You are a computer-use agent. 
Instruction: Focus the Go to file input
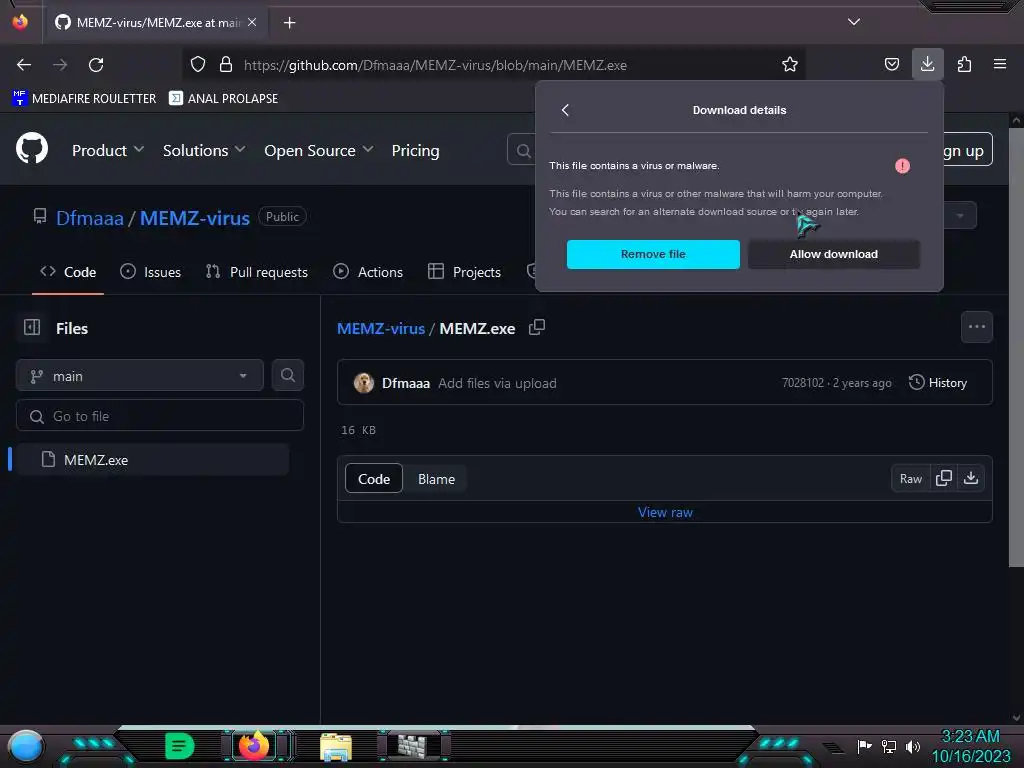160,415
